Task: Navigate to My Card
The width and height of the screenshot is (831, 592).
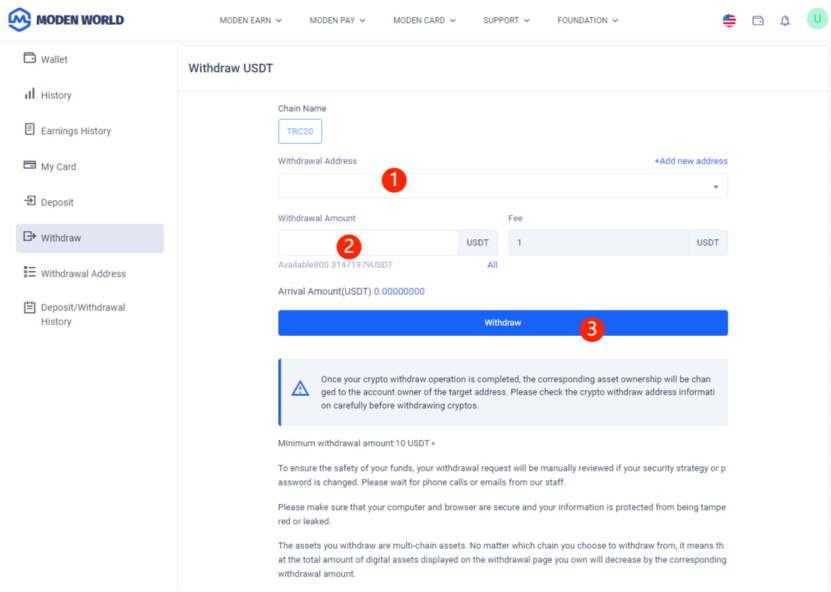Action: [x=58, y=167]
